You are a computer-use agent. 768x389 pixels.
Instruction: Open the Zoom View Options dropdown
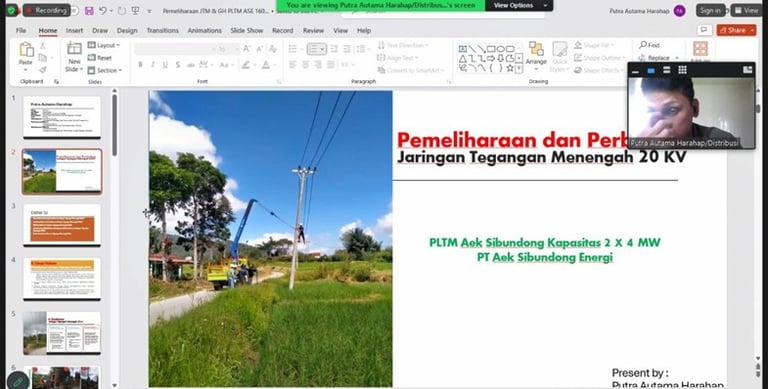click(519, 5)
